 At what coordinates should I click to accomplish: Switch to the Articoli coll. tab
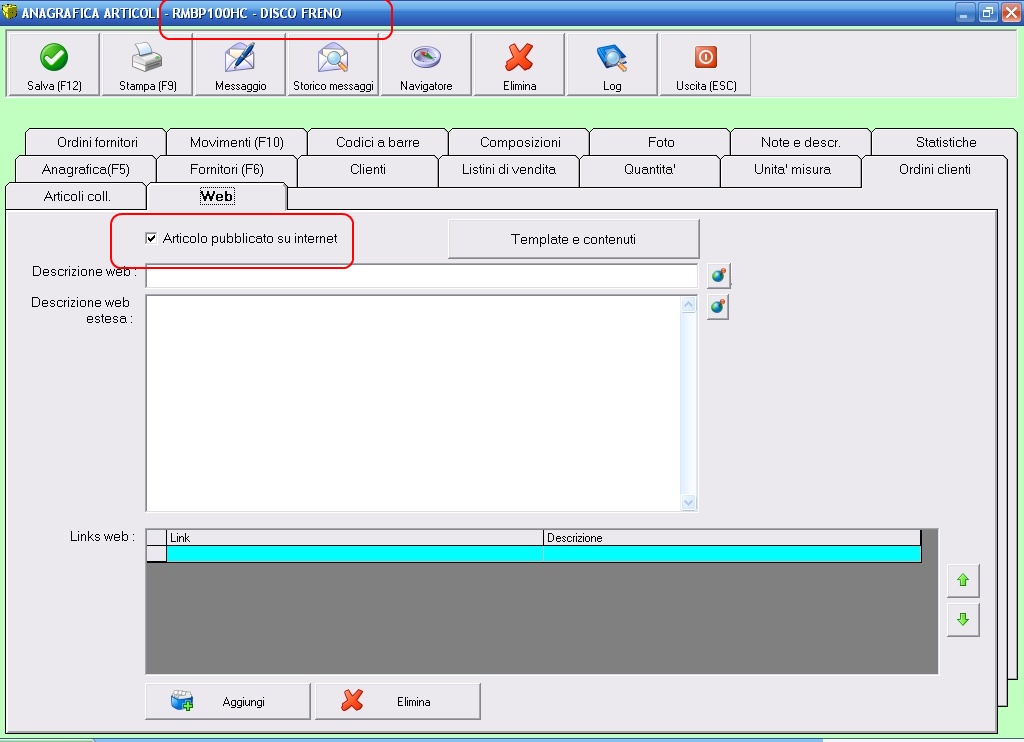click(76, 197)
